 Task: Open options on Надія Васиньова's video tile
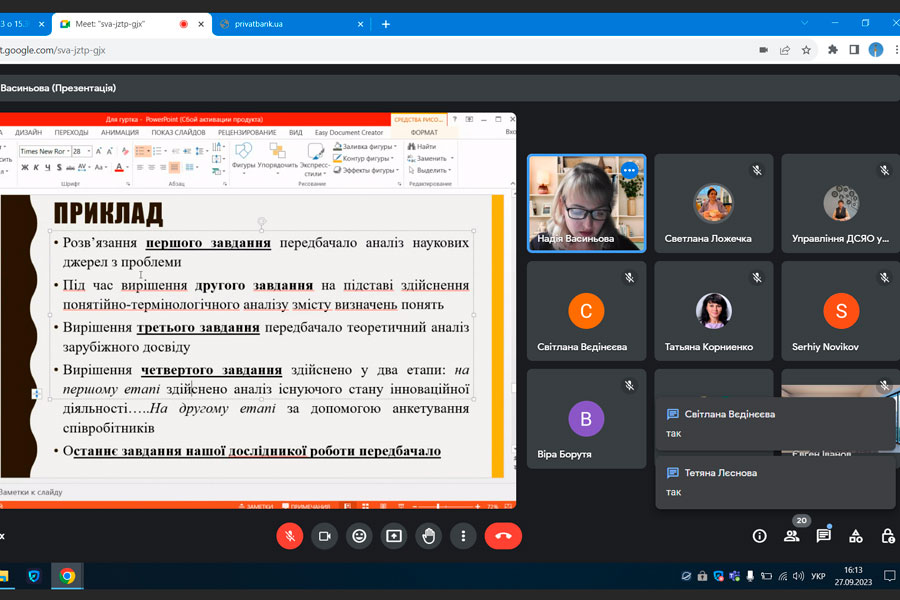pyautogui.click(x=629, y=171)
